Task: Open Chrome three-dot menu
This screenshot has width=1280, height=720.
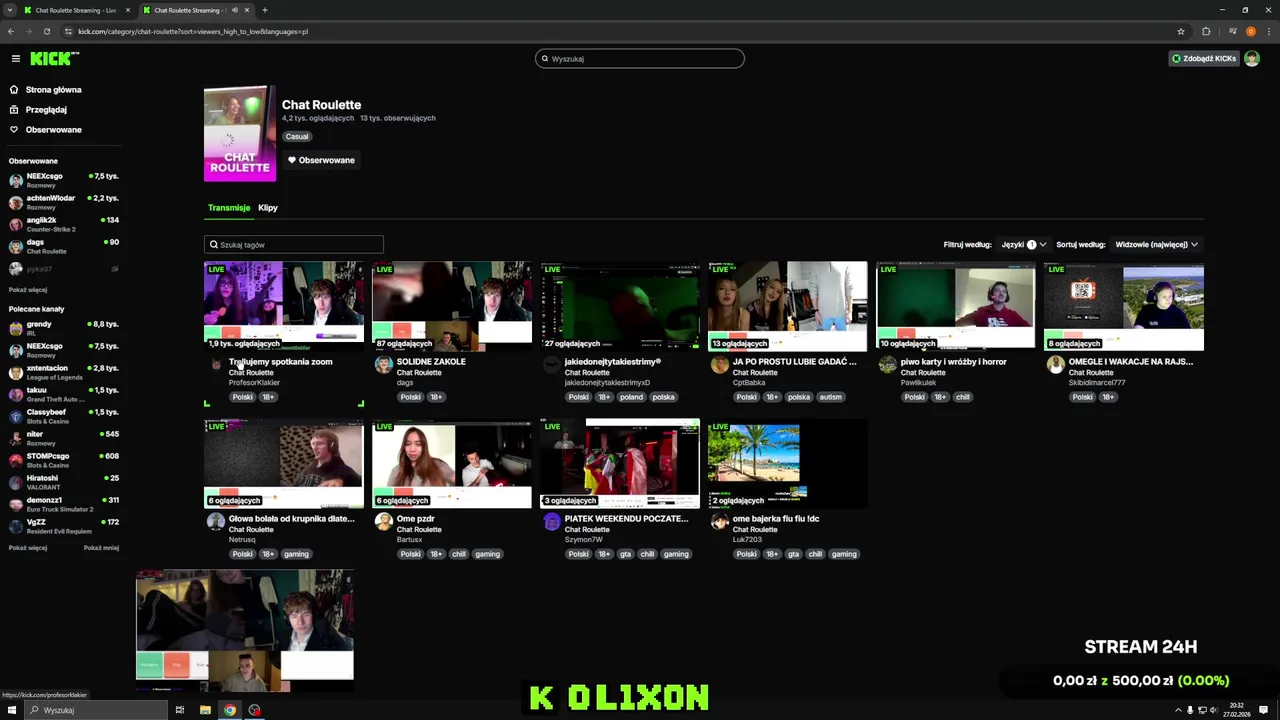Action: (1268, 31)
